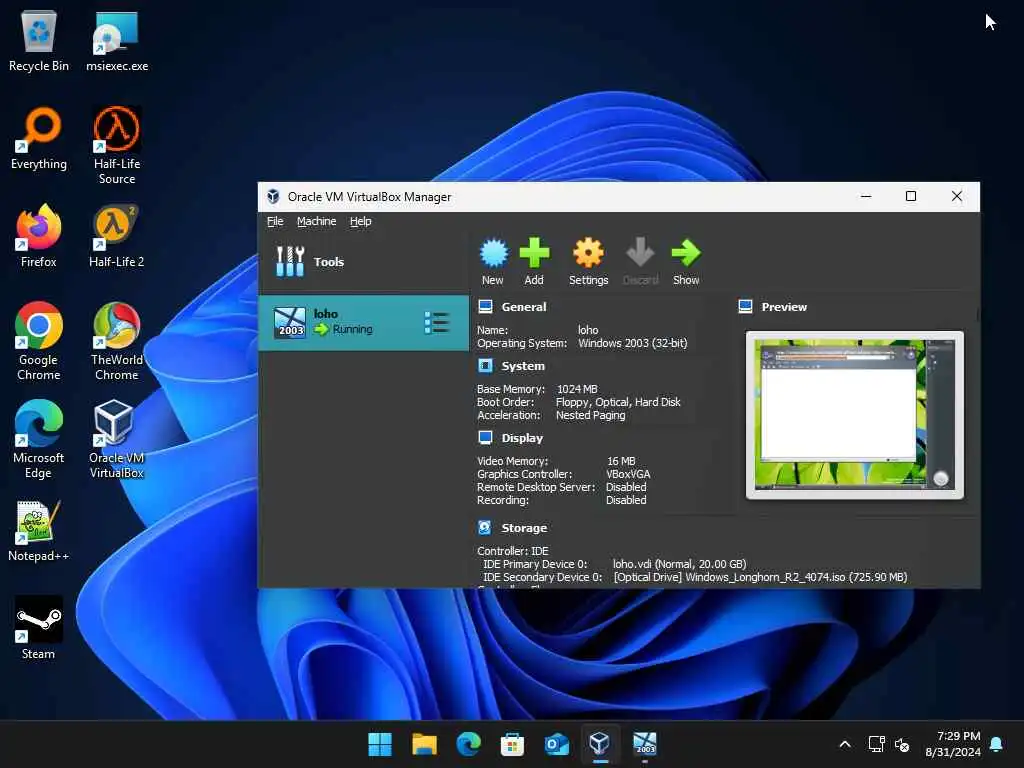Click the loho.vdi primary device entry

tap(679, 564)
